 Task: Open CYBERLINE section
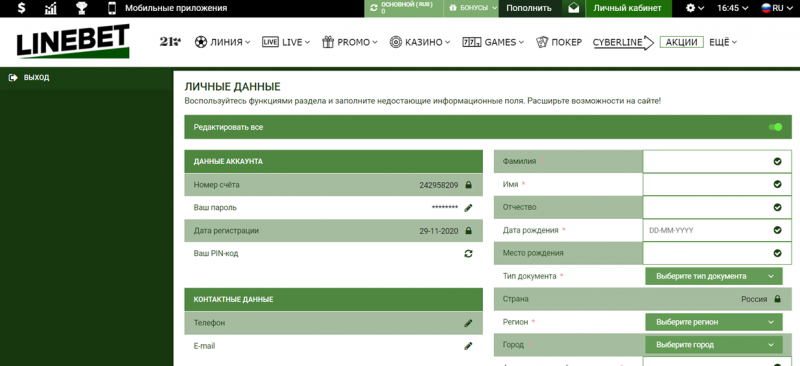tap(622, 42)
